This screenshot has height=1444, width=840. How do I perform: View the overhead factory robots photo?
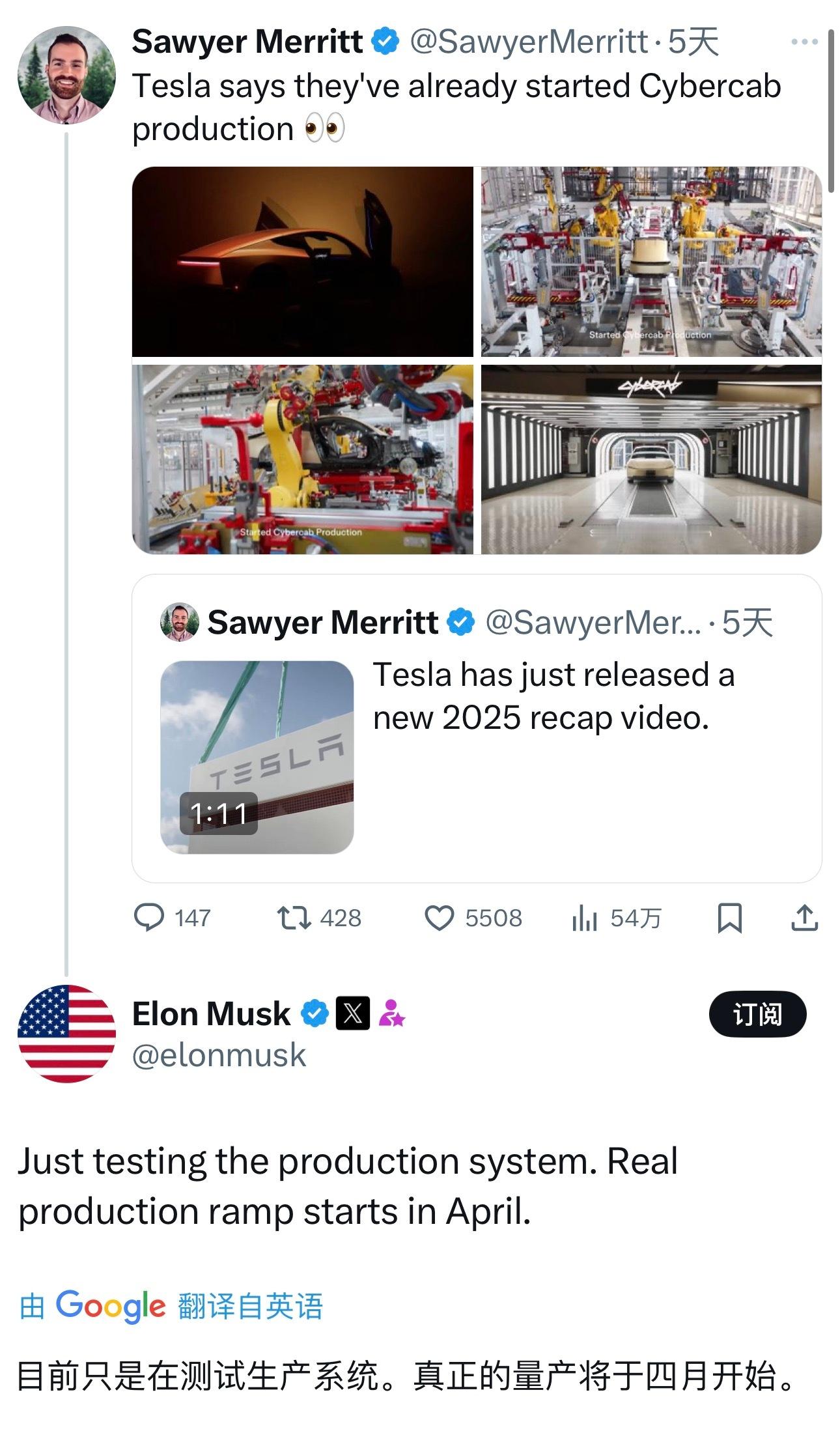[651, 261]
